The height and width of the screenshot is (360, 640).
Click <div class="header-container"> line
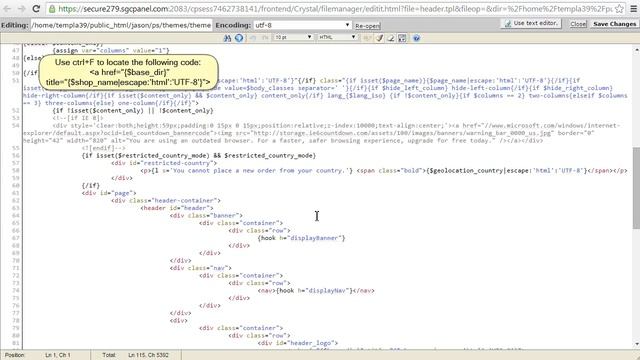click(x=166, y=200)
